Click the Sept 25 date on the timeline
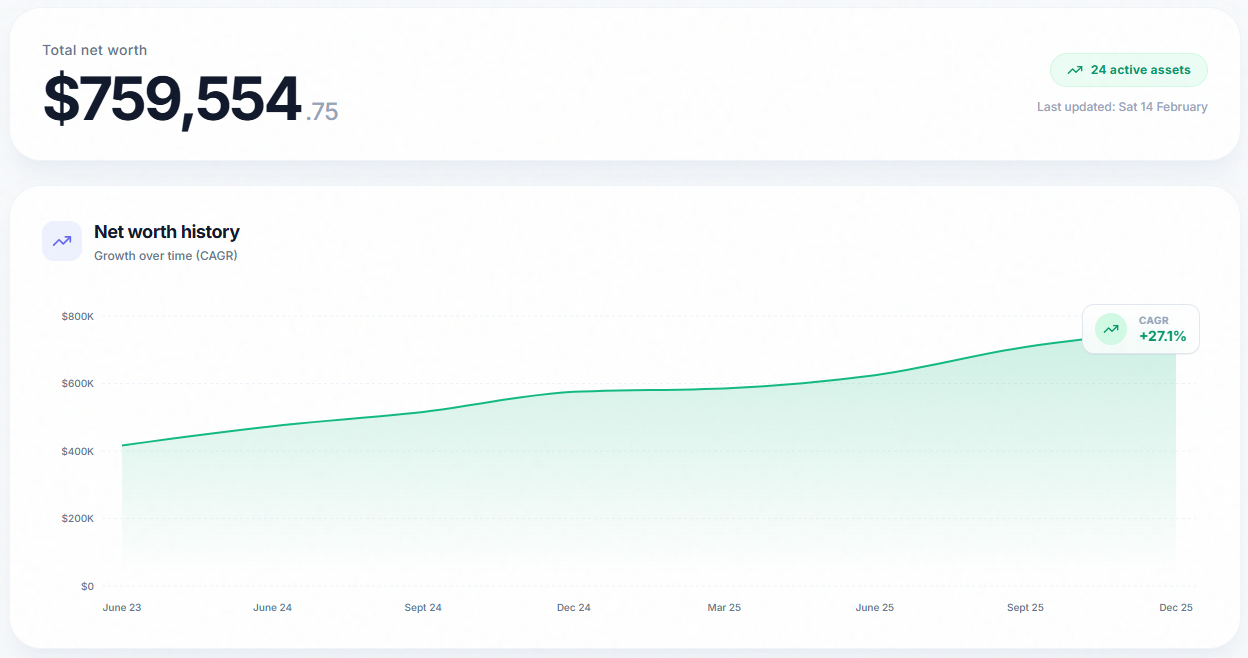 click(1025, 607)
